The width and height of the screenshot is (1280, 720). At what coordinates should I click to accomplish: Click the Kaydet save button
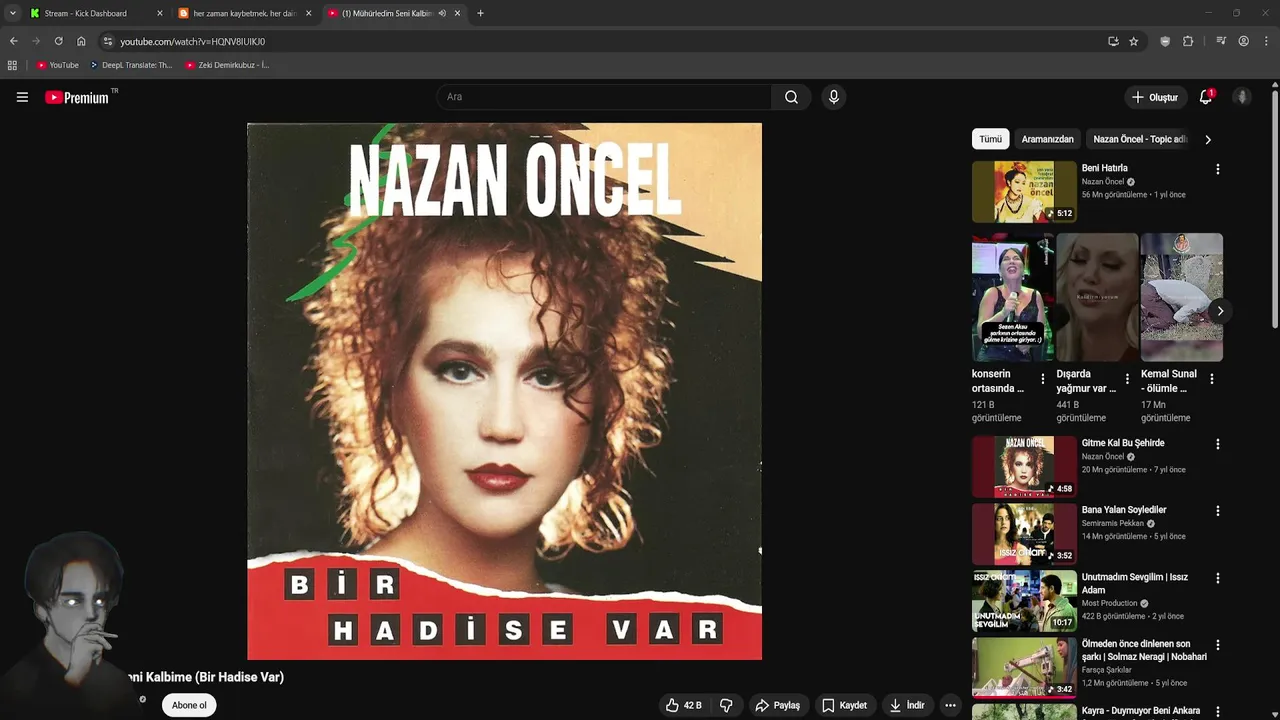845,705
